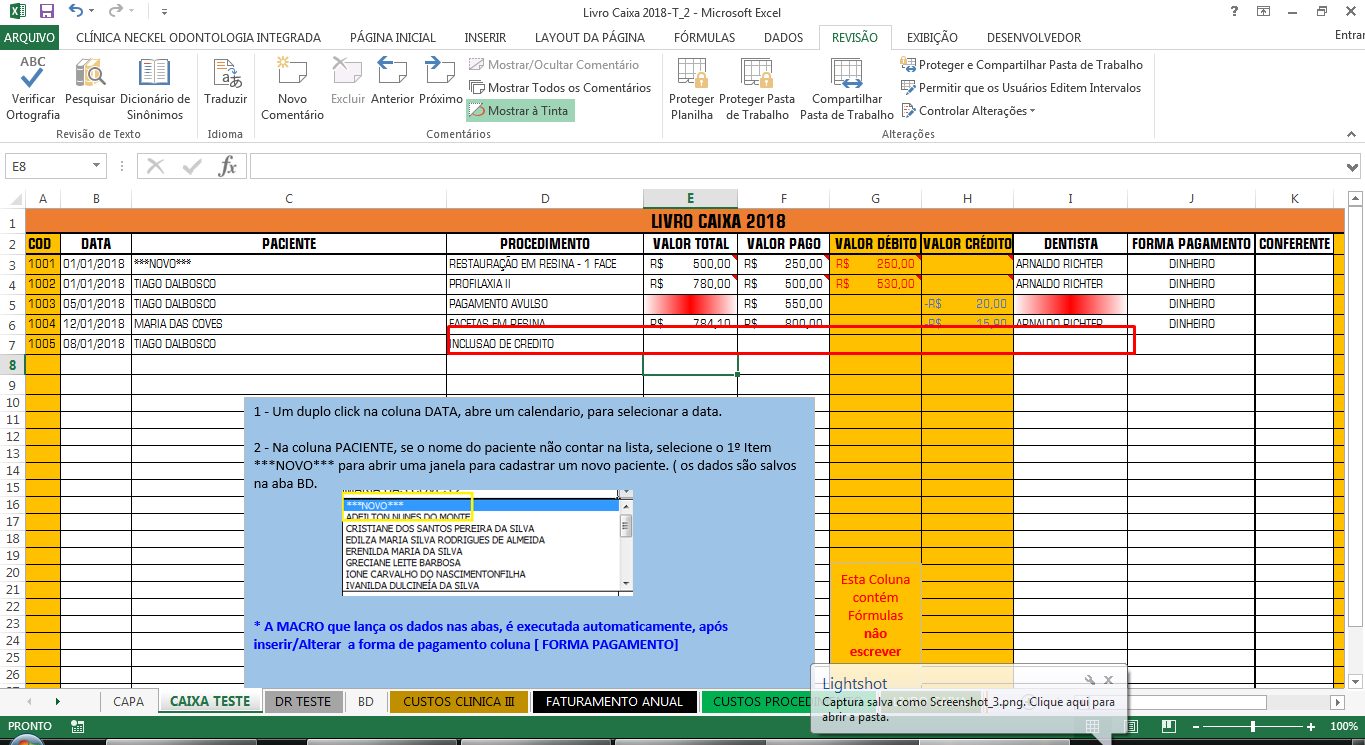The image size is (1365, 745).
Task: Click Mostrar Todos os Comentários
Action: [559, 88]
